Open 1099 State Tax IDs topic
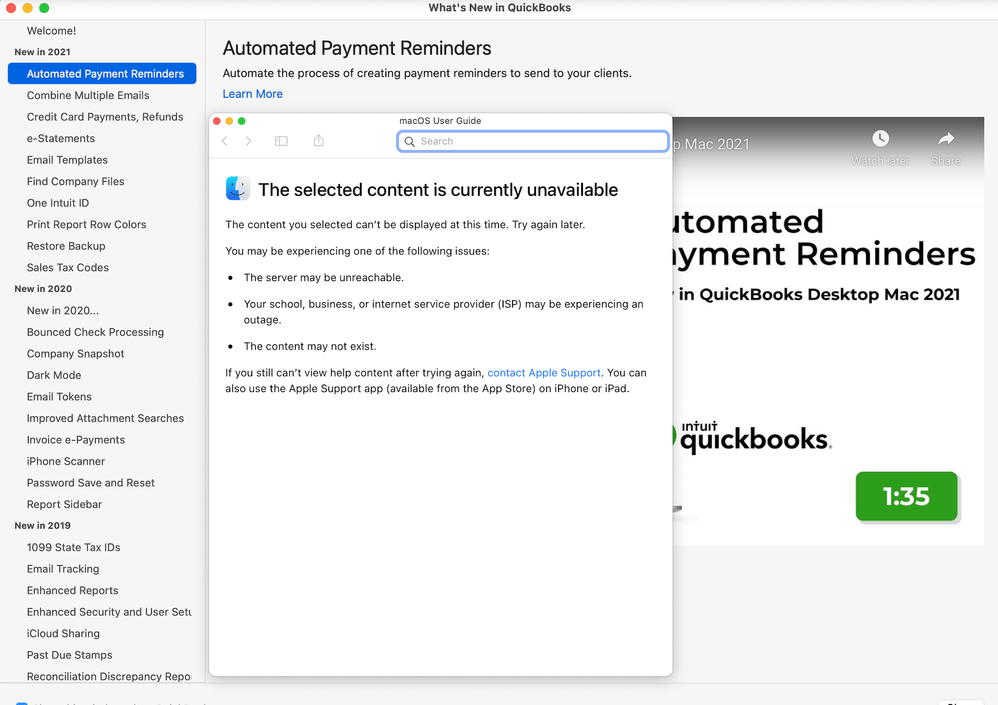Image resolution: width=998 pixels, height=705 pixels. (74, 547)
